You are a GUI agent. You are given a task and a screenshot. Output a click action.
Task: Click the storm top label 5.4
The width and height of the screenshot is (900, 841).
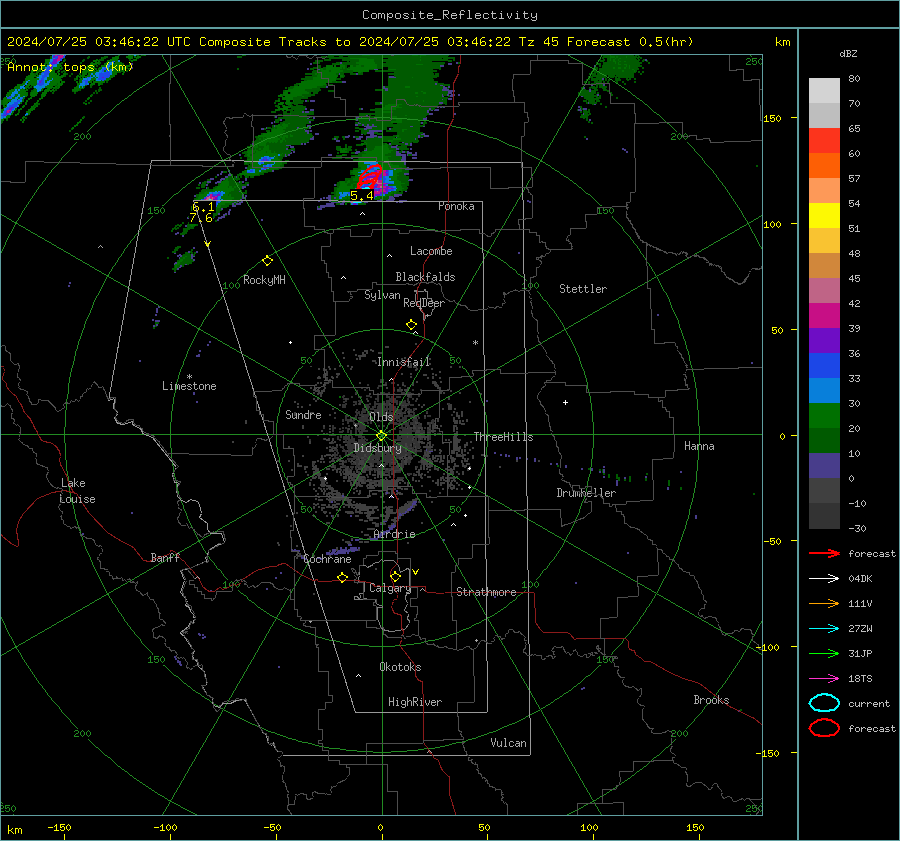pyautogui.click(x=362, y=196)
